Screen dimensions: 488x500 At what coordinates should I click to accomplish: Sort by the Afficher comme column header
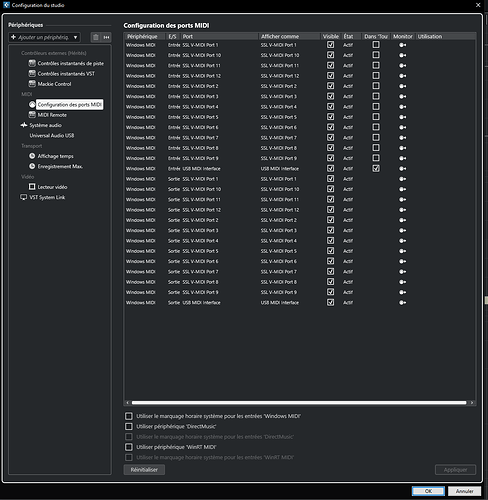pos(290,36)
